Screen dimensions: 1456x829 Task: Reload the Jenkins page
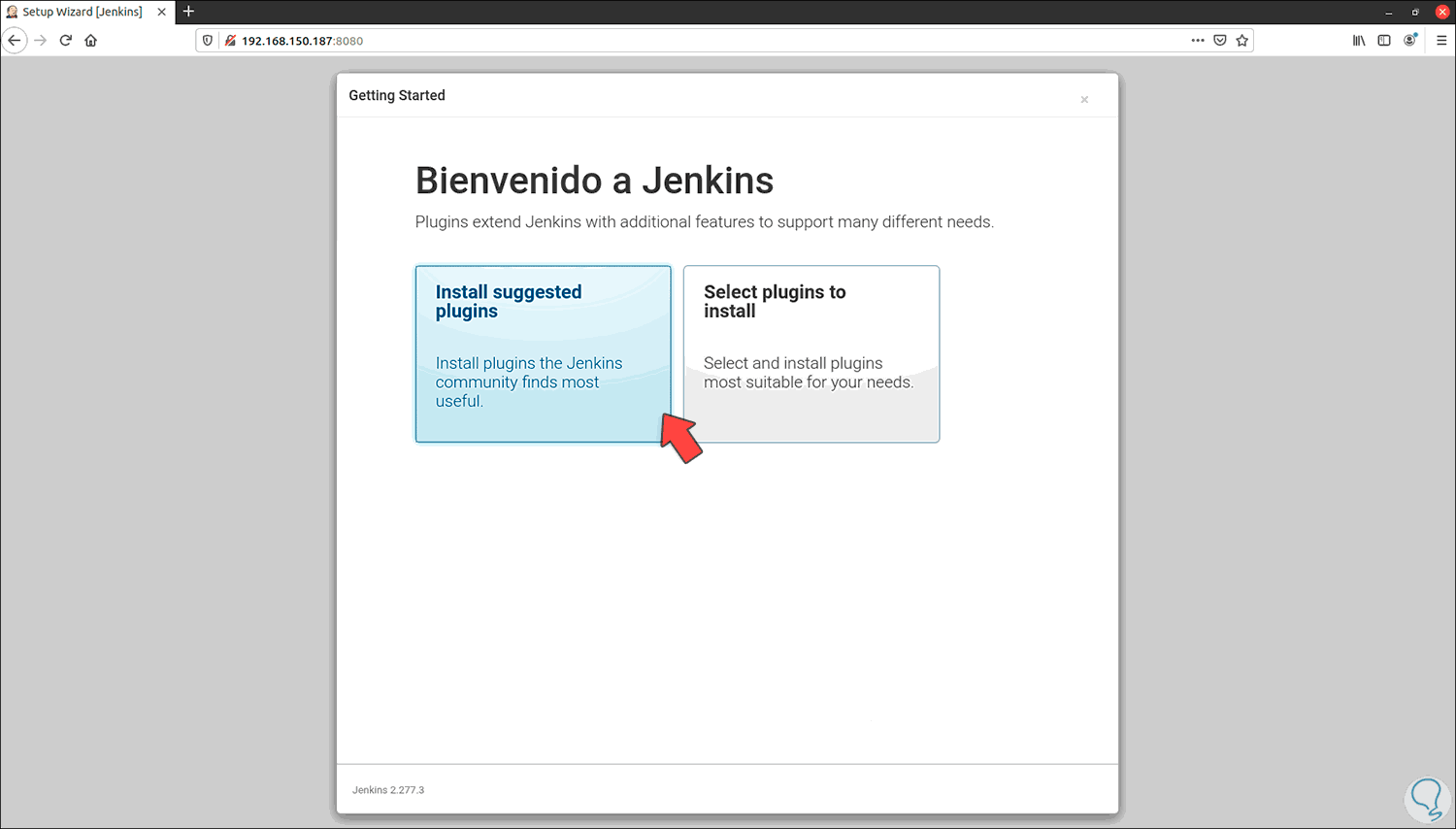(66, 41)
